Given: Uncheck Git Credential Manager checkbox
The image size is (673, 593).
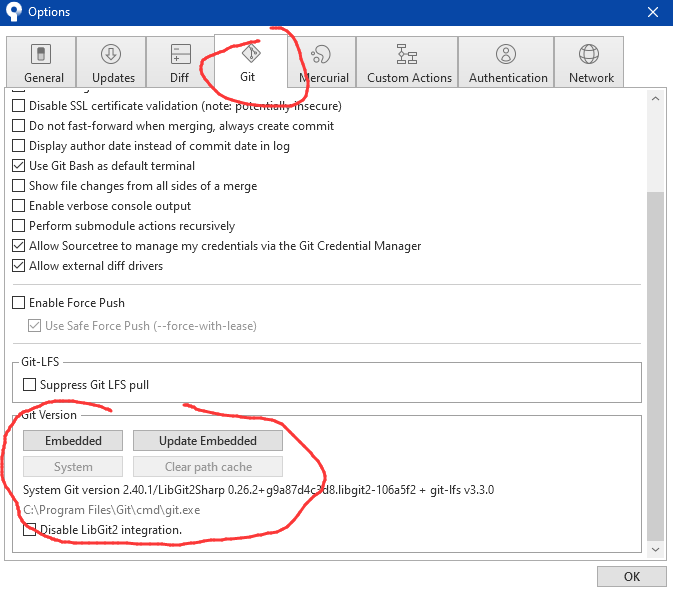Looking at the screenshot, I should tap(18, 246).
